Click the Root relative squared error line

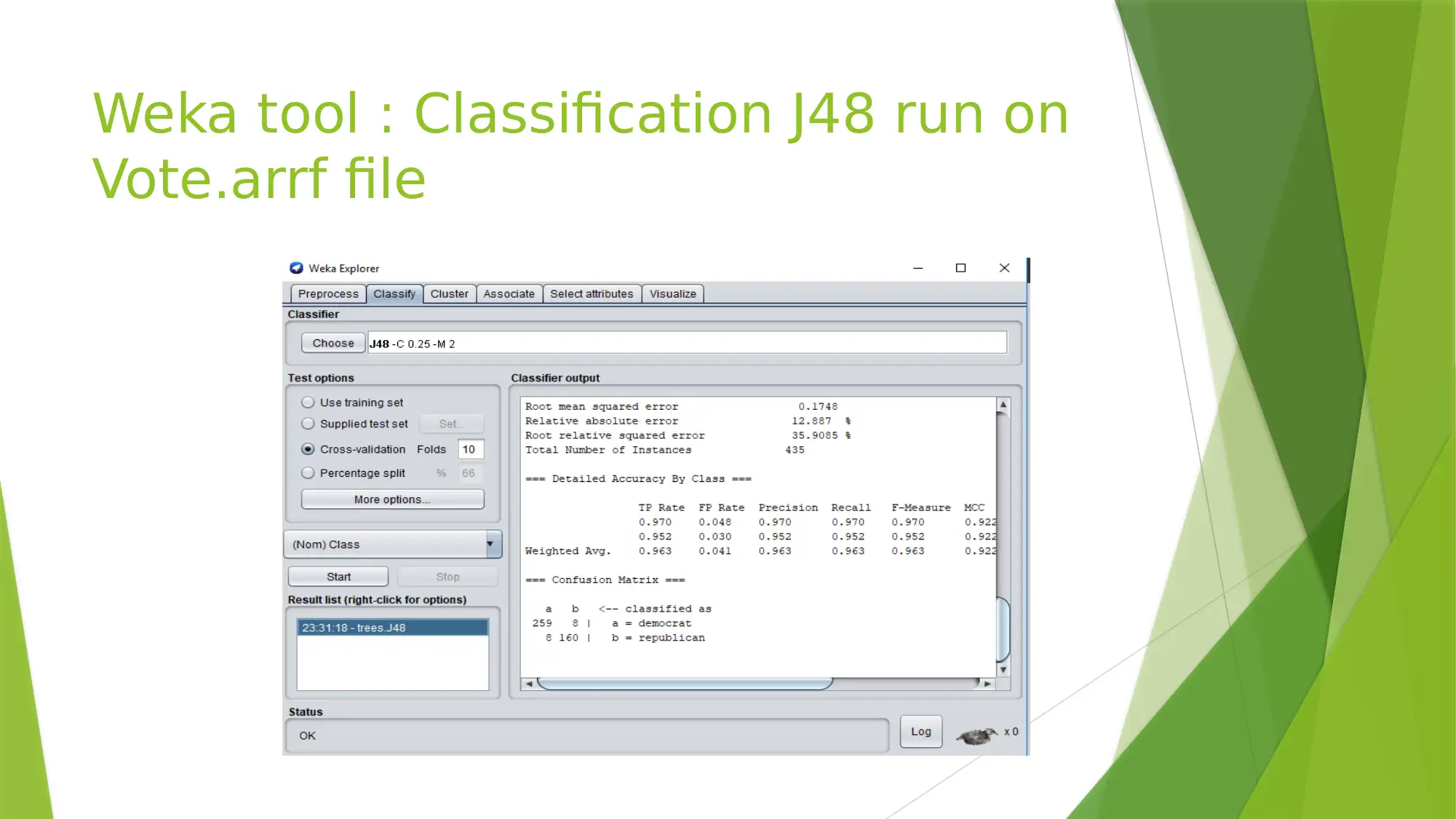[688, 435]
